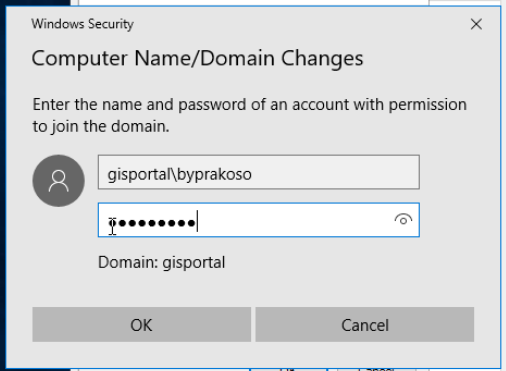The height and width of the screenshot is (371, 506).
Task: Select the Windows Security title text
Action: click(x=82, y=24)
